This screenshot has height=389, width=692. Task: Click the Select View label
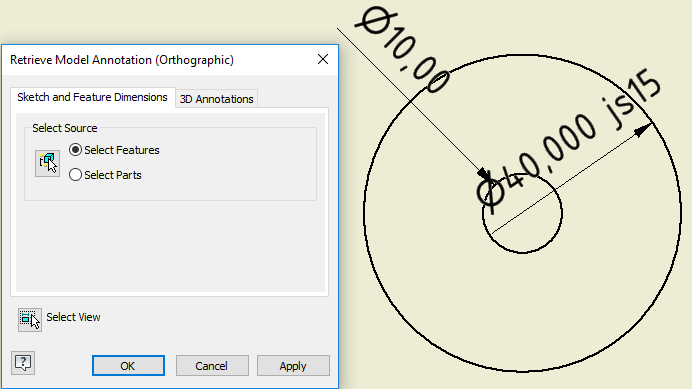click(x=73, y=317)
